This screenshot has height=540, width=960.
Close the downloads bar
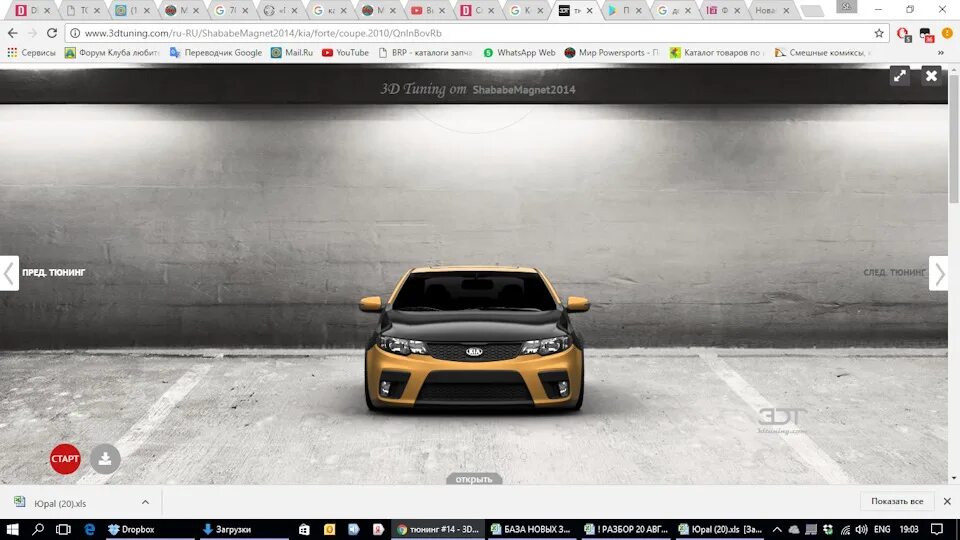pyautogui.click(x=947, y=501)
